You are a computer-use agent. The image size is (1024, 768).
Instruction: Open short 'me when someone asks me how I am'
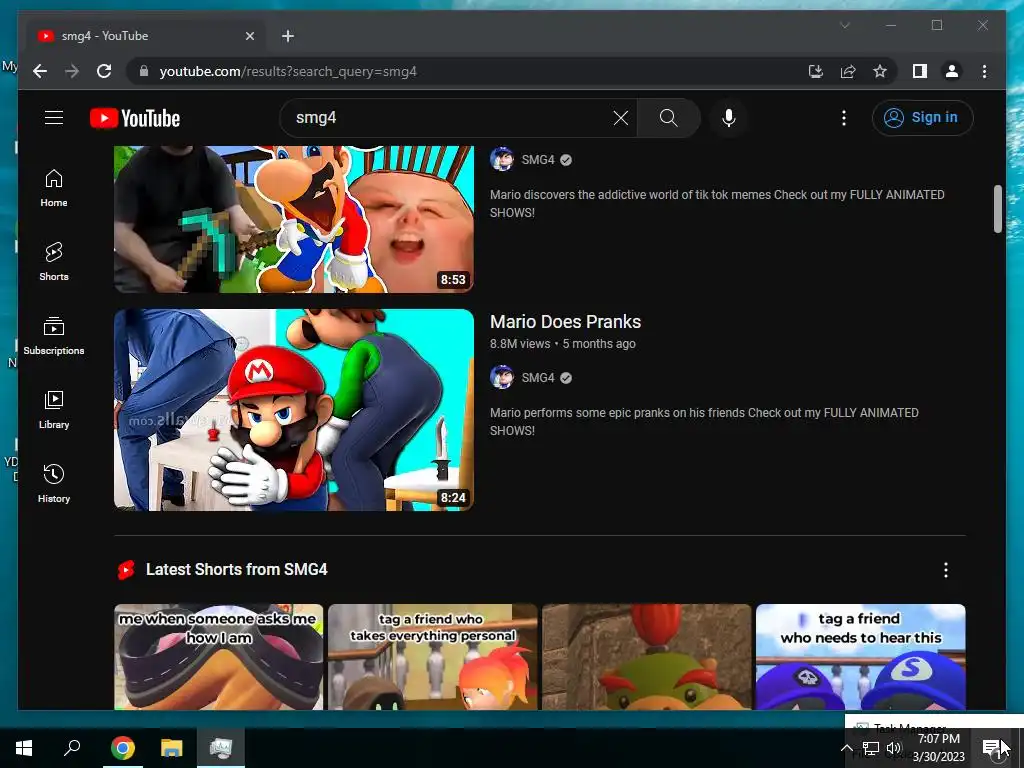218,657
